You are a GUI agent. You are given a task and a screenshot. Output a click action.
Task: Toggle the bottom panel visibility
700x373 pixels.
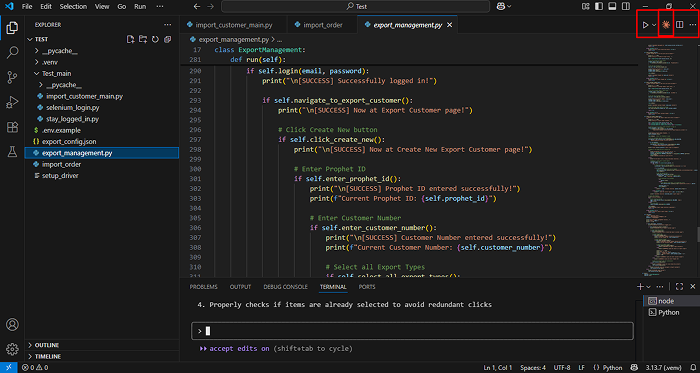pos(612,6)
